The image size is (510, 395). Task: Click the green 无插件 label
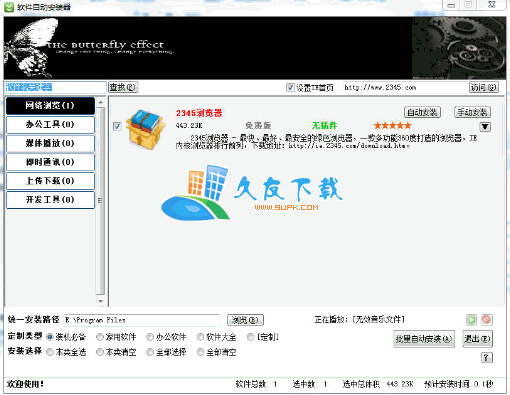[324, 126]
